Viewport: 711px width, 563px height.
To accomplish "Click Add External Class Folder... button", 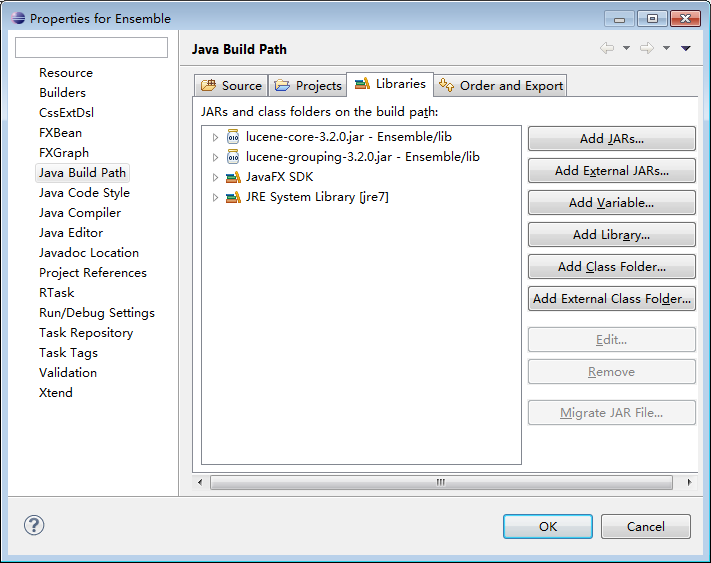I will pos(612,298).
